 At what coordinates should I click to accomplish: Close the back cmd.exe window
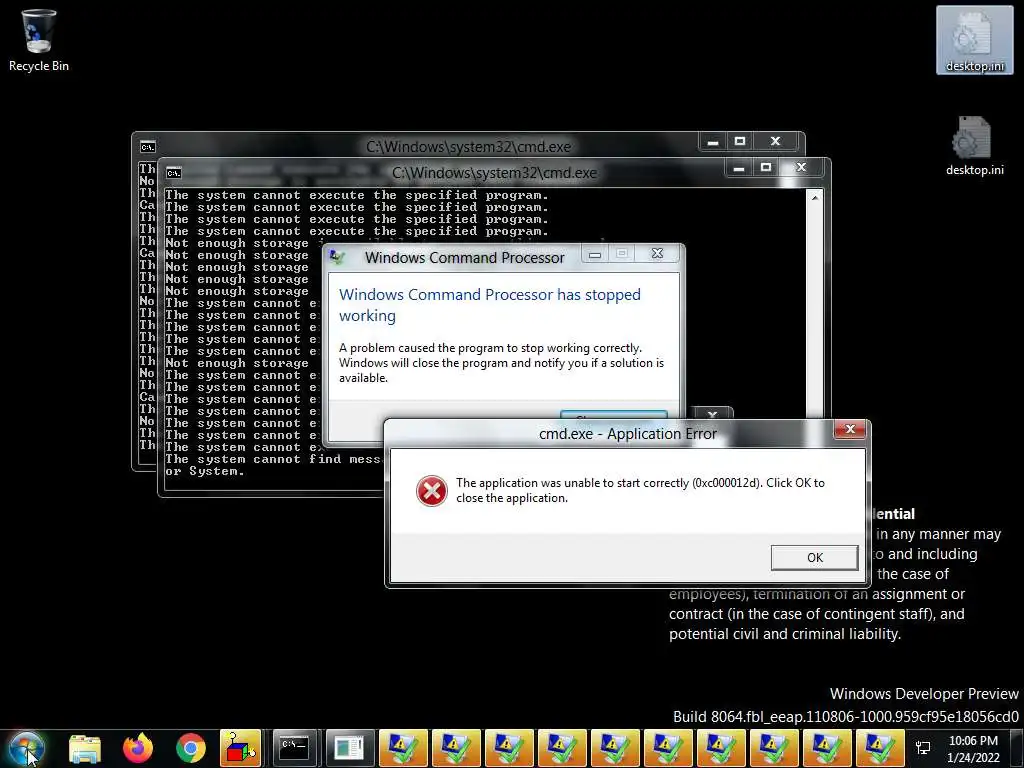775,141
